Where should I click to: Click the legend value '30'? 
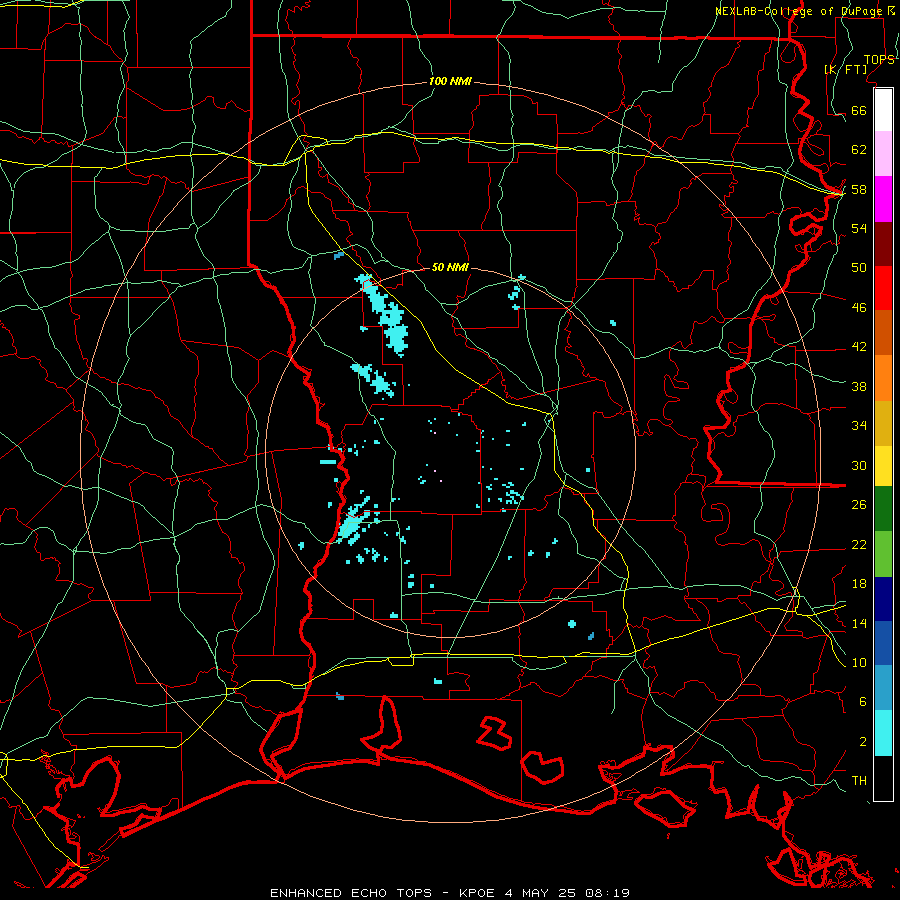859,465
